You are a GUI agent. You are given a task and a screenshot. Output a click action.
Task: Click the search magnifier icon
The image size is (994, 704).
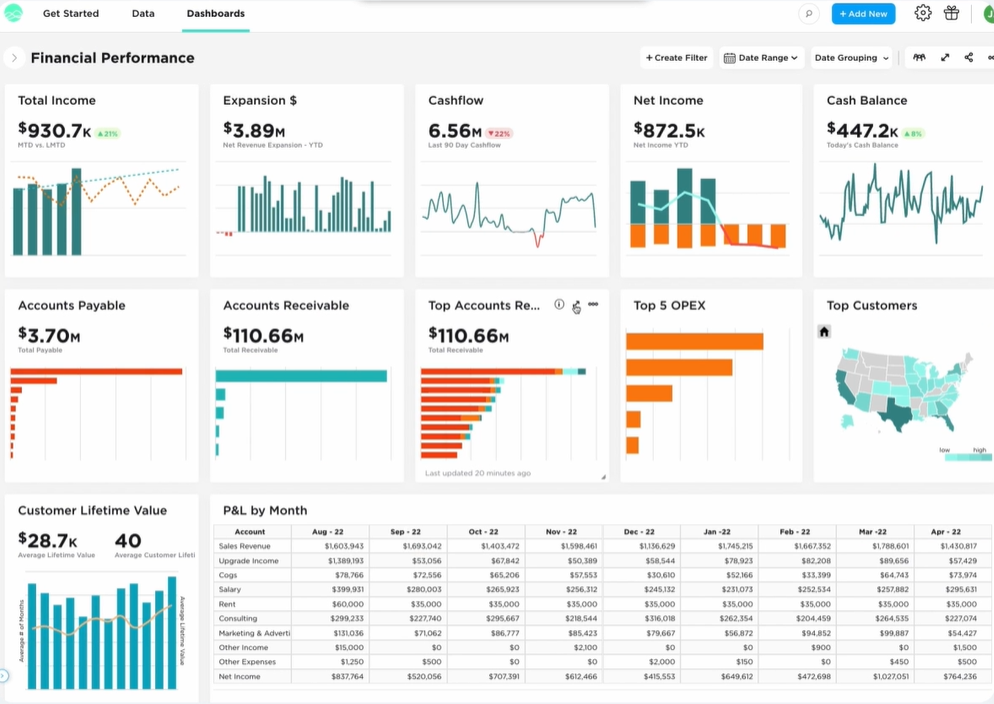coord(809,14)
